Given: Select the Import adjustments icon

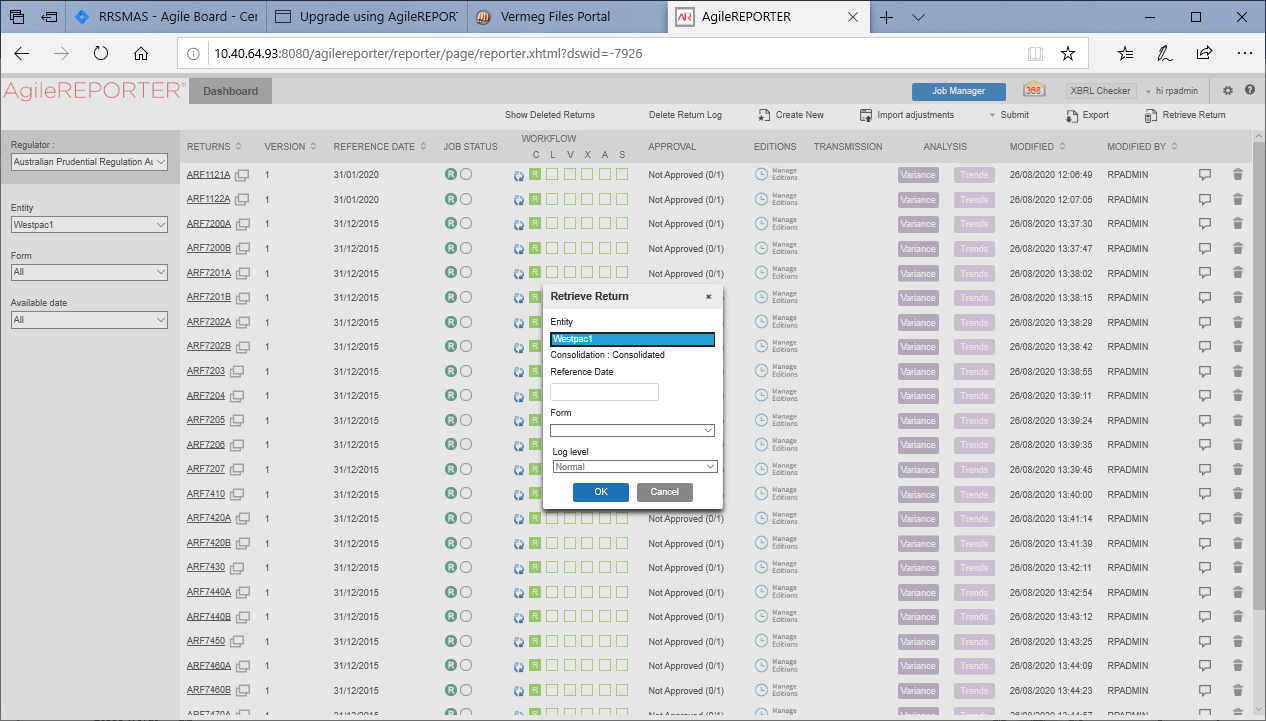Looking at the screenshot, I should pyautogui.click(x=865, y=114).
